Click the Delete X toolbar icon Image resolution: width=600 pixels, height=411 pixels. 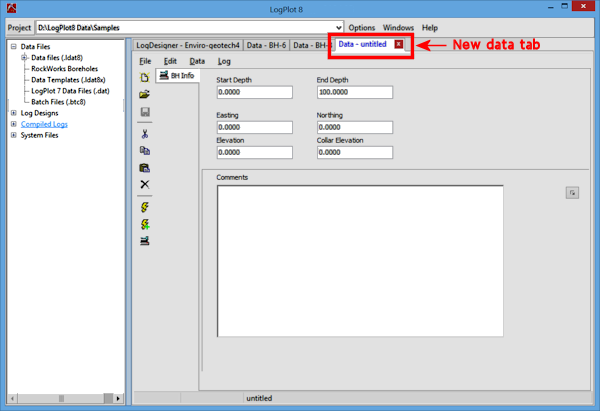(x=145, y=185)
